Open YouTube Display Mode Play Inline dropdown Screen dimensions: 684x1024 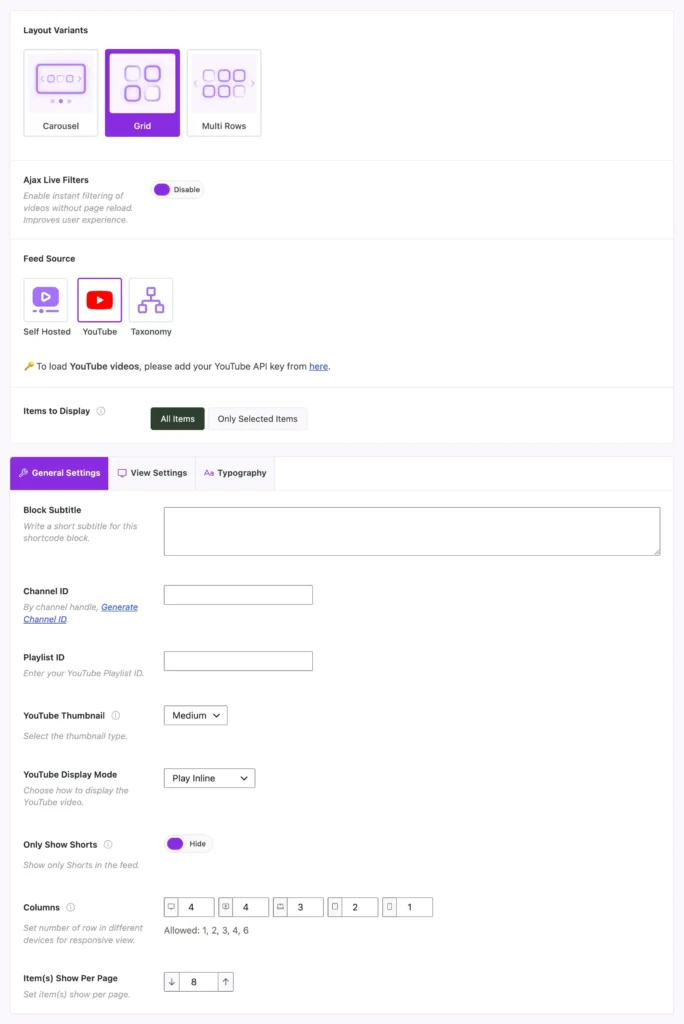tap(210, 778)
